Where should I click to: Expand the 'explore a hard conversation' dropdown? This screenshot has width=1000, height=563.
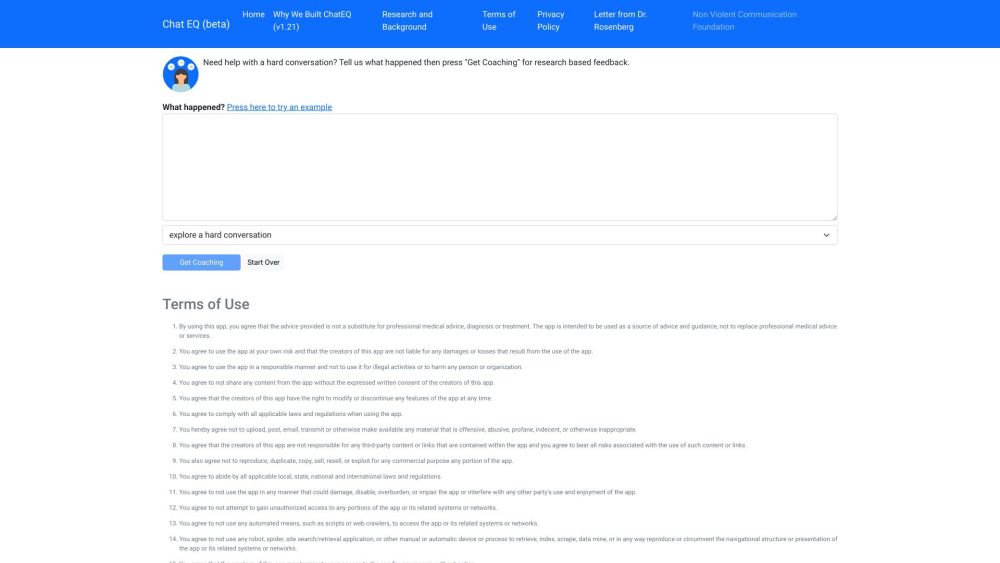499,235
